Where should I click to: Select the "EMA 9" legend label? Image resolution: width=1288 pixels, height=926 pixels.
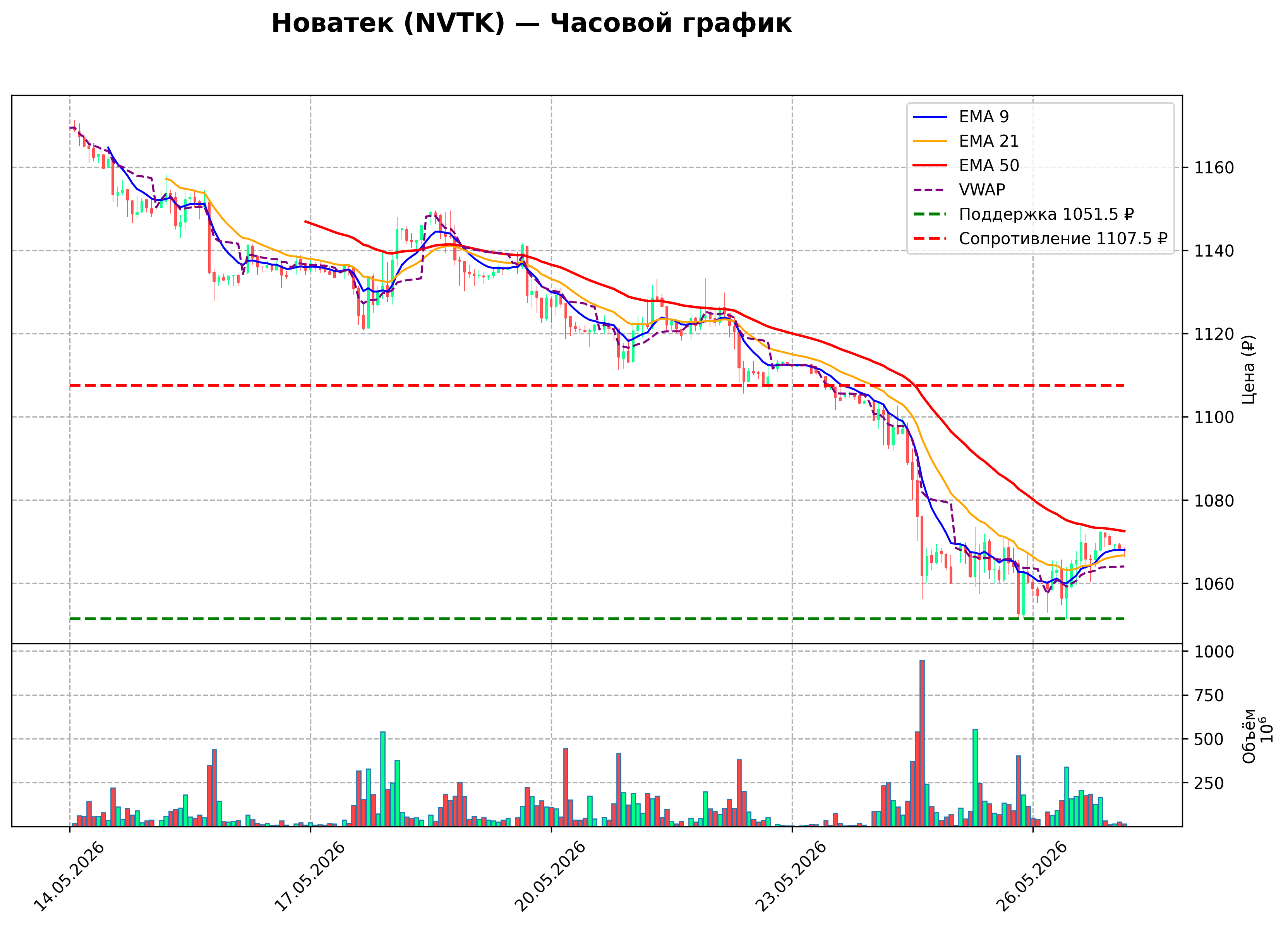pyautogui.click(x=984, y=117)
